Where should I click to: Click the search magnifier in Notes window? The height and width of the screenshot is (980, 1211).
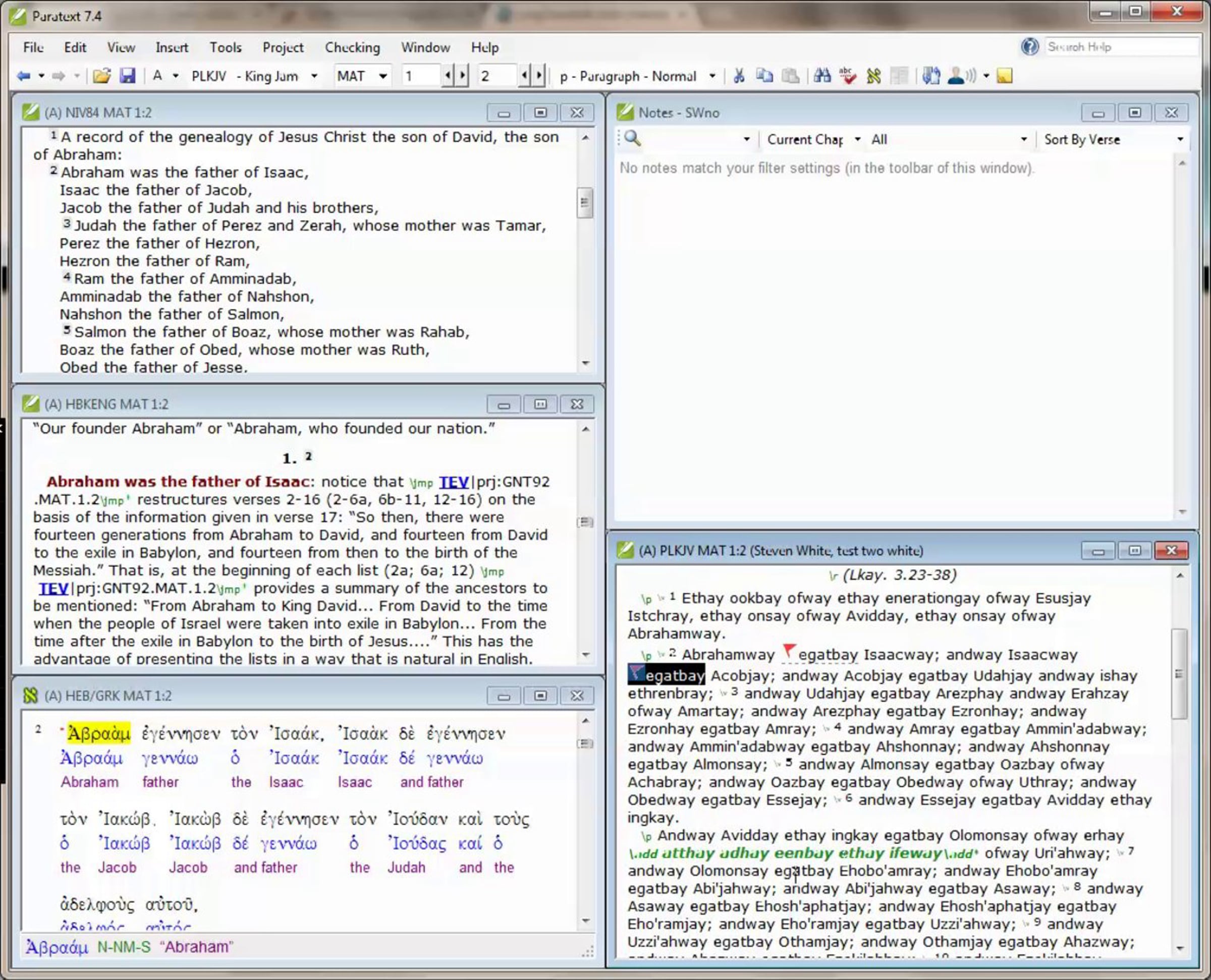tap(633, 139)
